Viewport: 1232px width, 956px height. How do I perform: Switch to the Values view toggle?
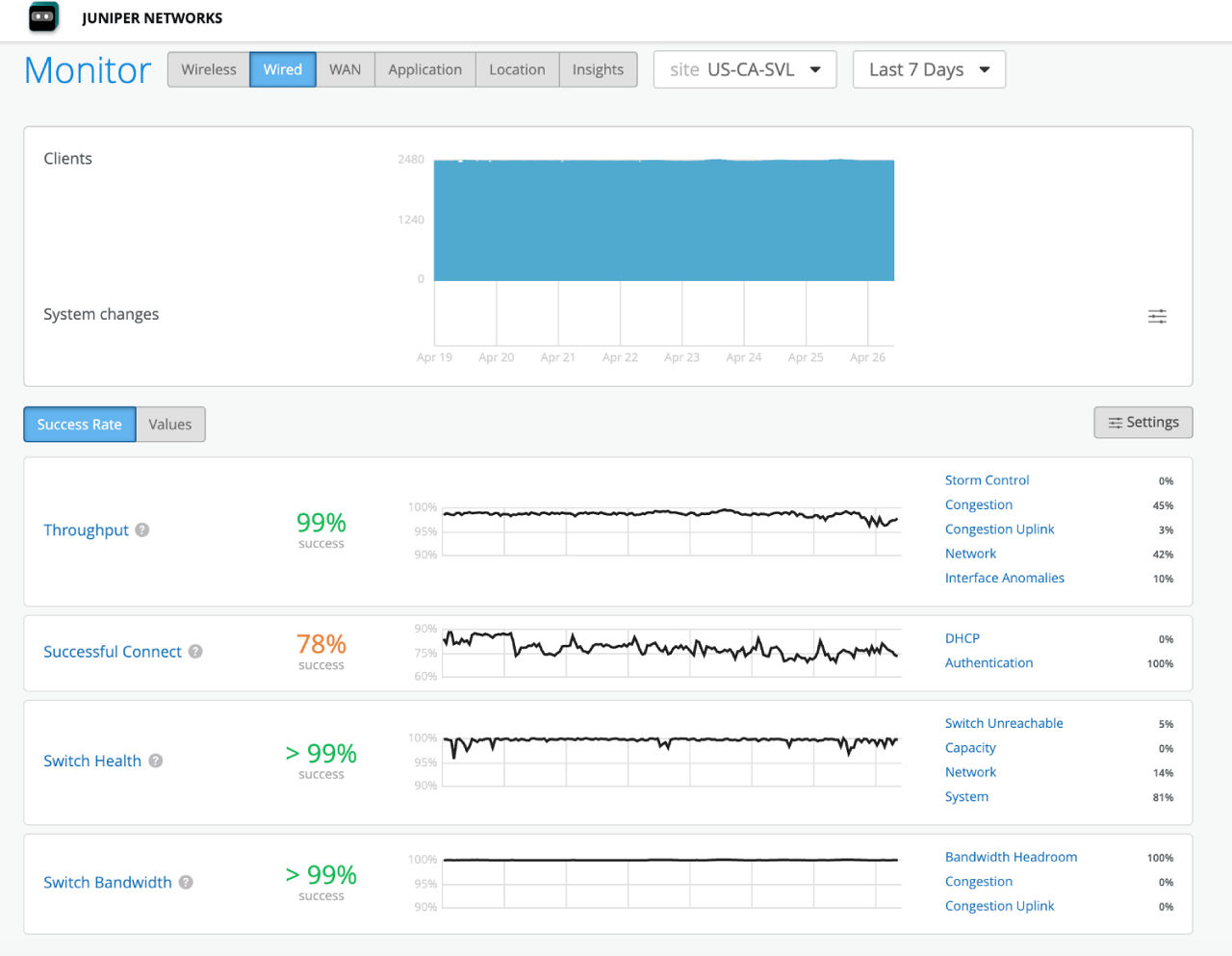click(169, 424)
